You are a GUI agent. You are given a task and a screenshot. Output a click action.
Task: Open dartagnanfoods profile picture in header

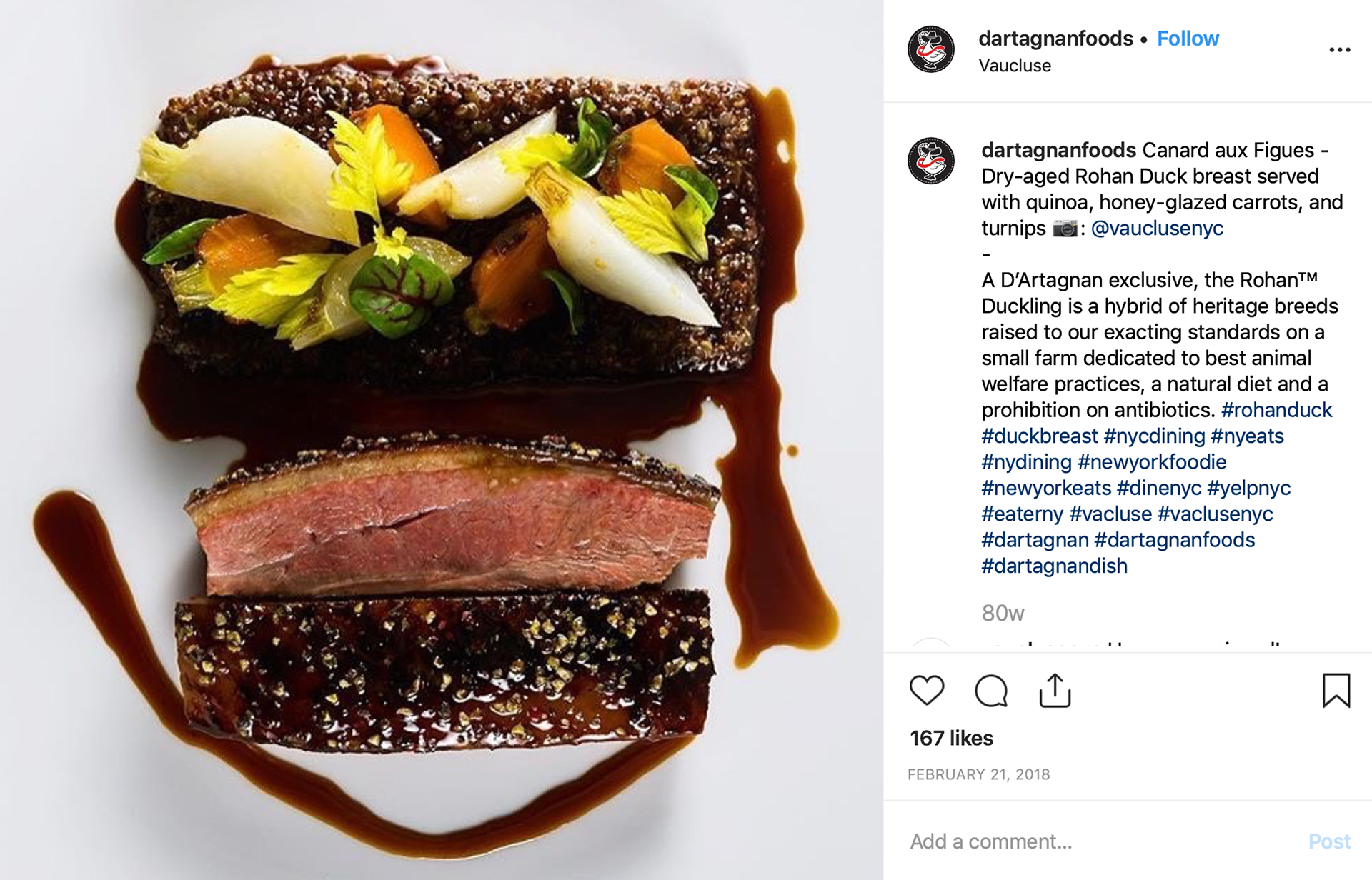click(x=930, y=49)
